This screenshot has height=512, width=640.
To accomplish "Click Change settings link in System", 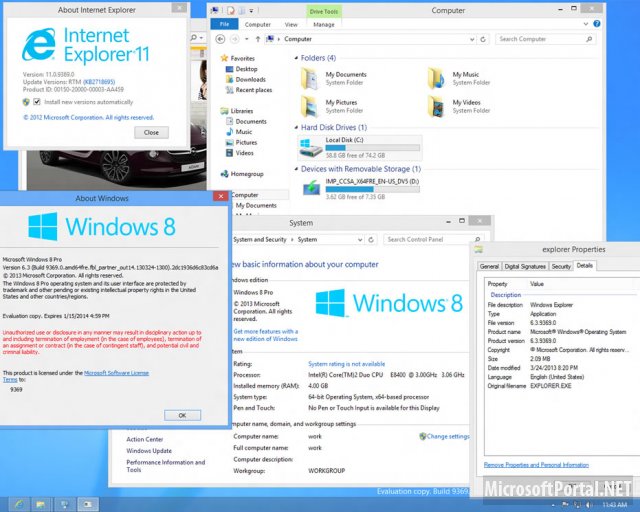I will click(448, 436).
